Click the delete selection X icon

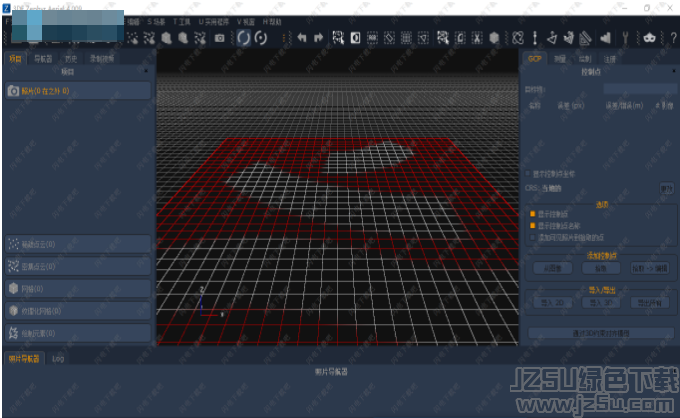point(477,38)
